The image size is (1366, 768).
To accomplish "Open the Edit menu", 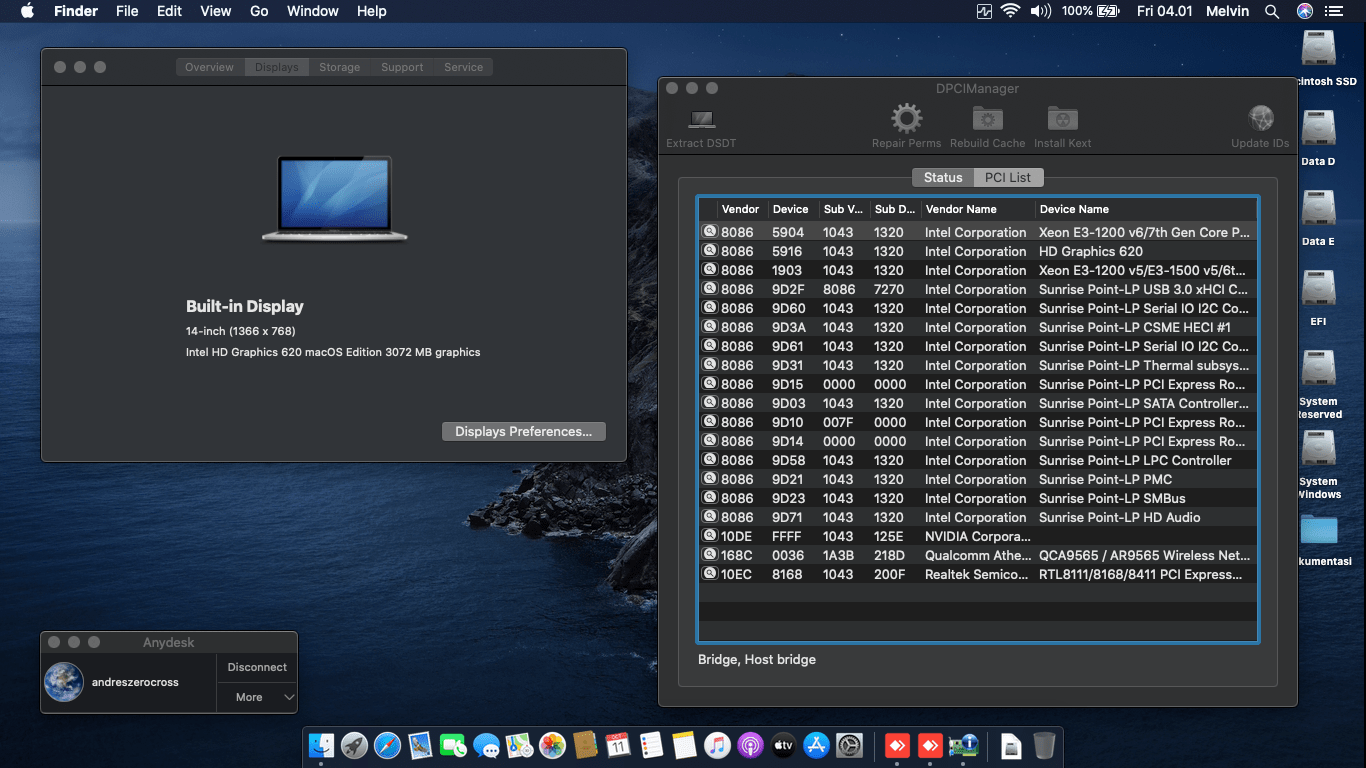I will [169, 11].
